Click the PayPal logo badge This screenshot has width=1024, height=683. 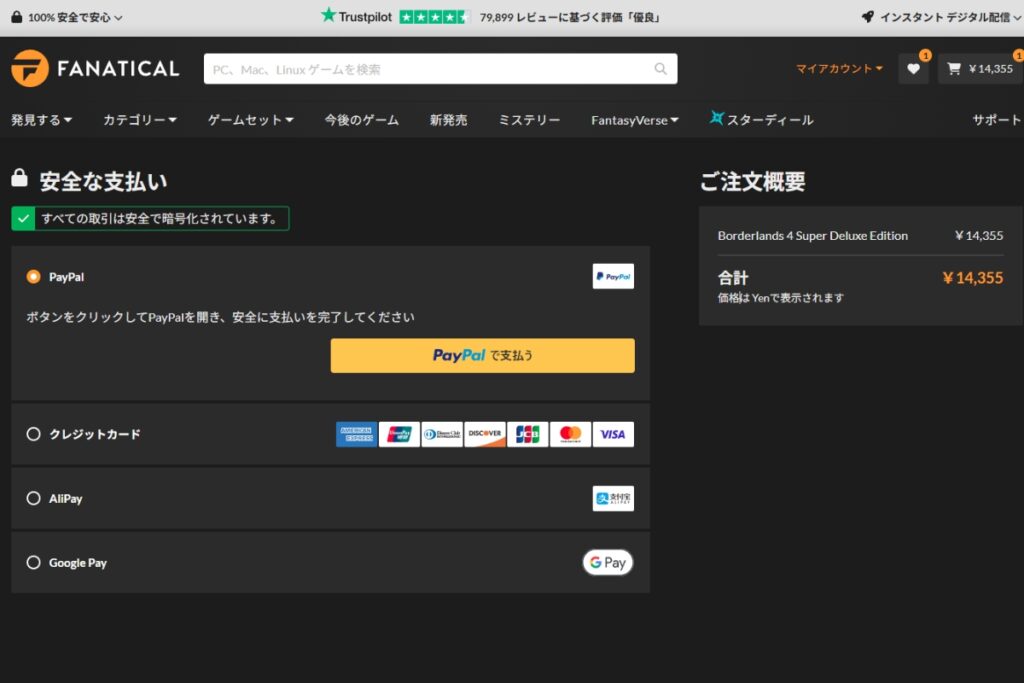click(613, 276)
